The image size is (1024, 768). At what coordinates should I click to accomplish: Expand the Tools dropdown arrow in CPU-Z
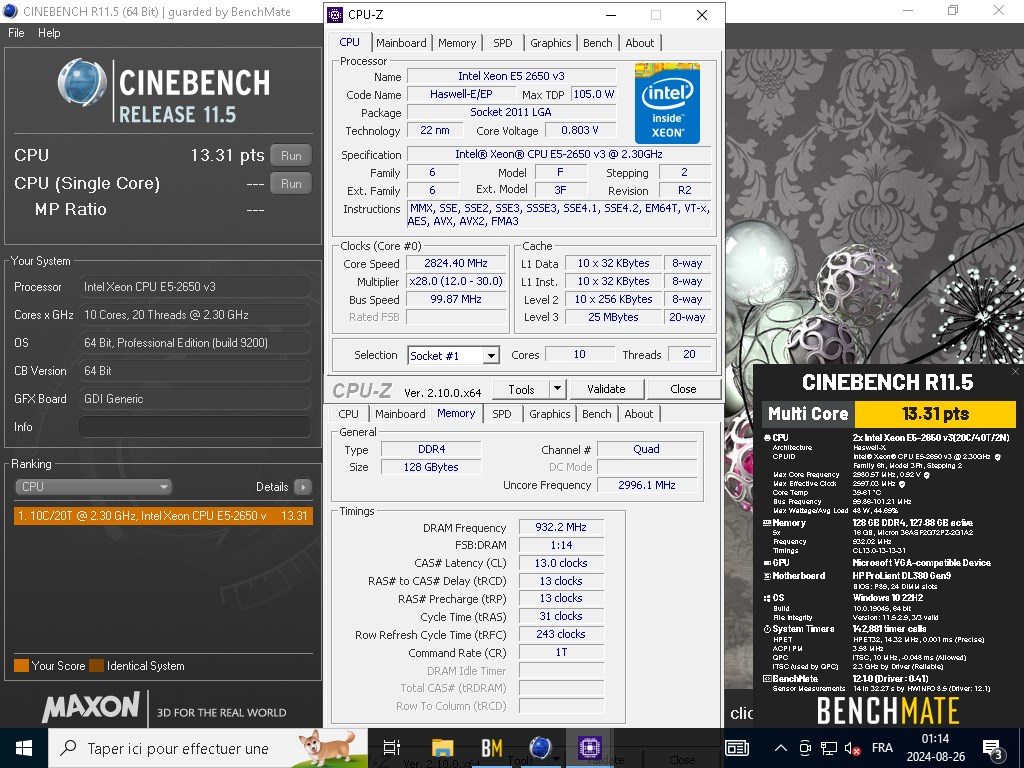pyautogui.click(x=557, y=389)
